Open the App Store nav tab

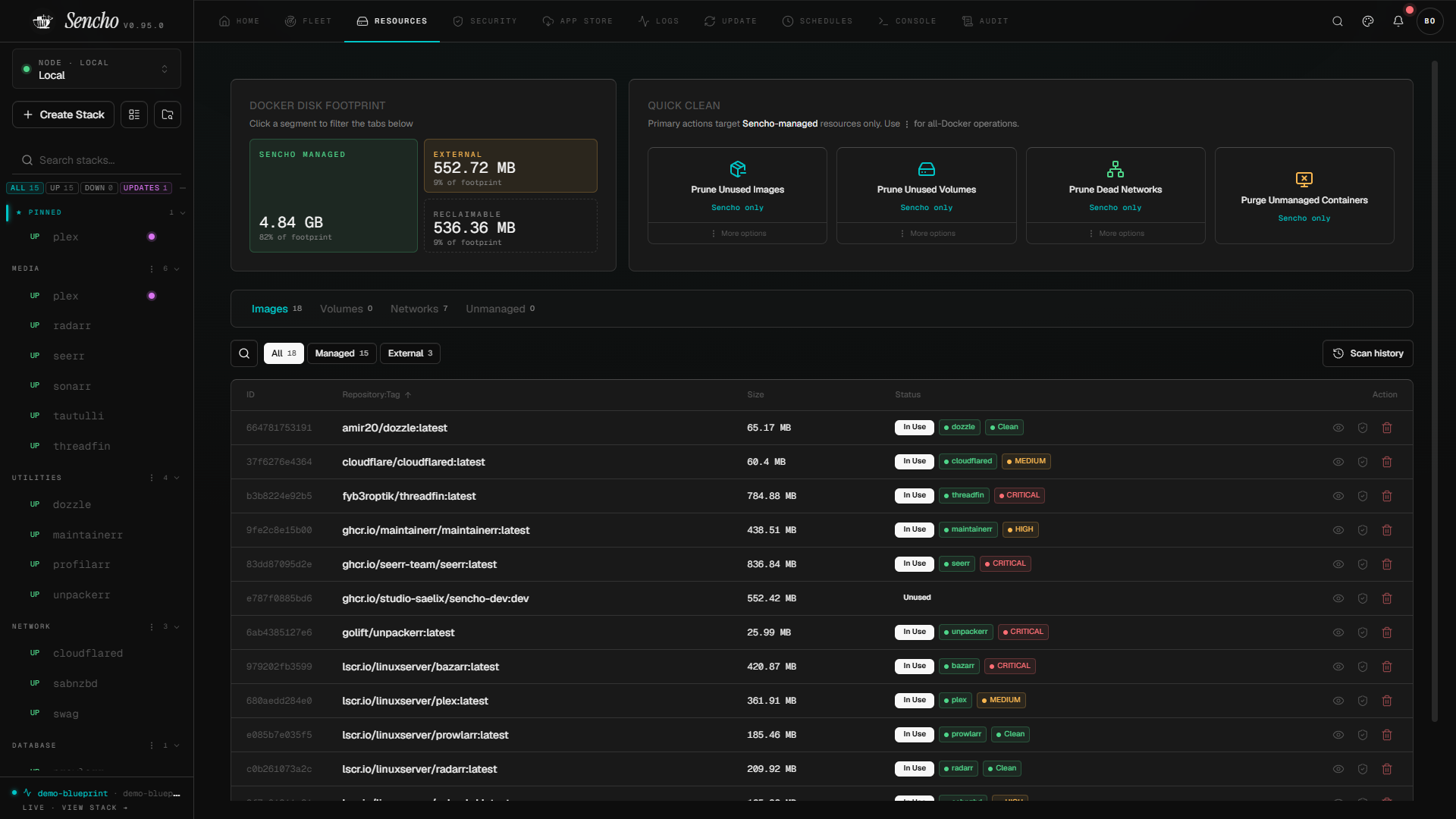pos(577,21)
